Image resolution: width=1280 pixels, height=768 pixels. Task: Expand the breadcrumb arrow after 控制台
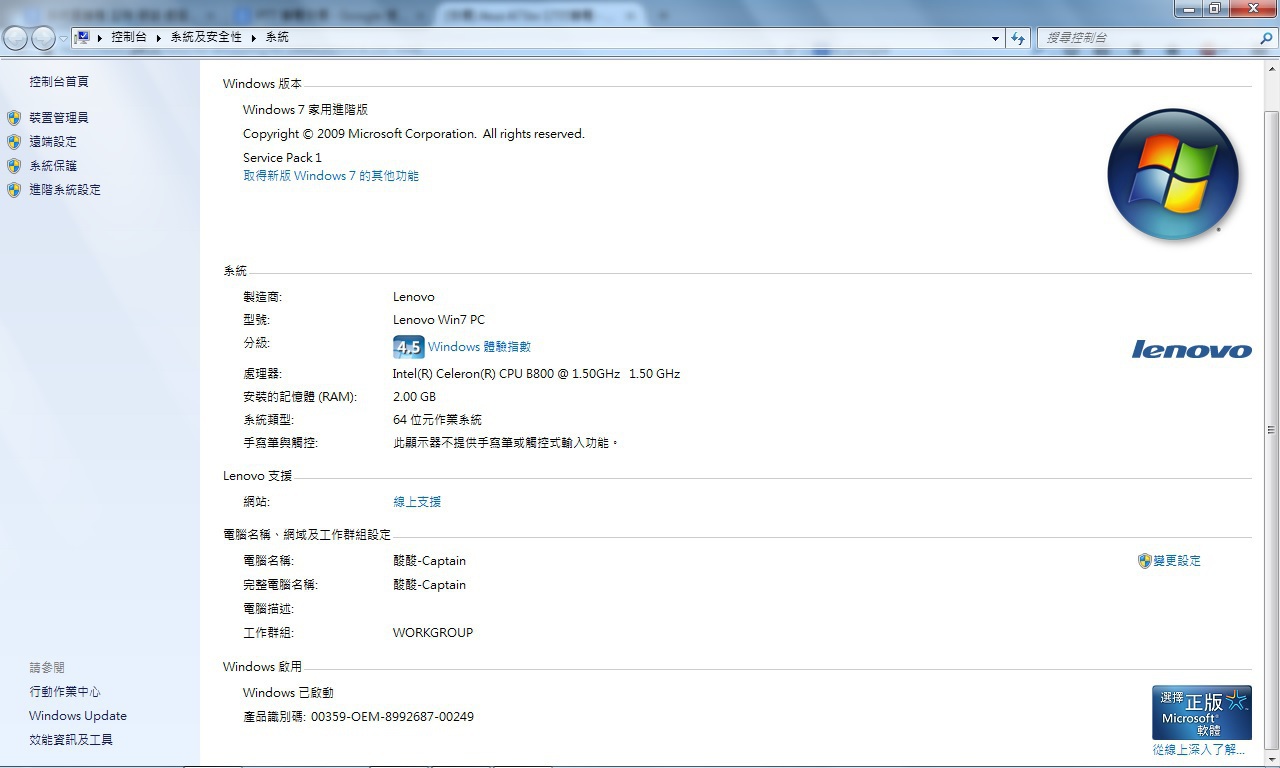pos(158,37)
